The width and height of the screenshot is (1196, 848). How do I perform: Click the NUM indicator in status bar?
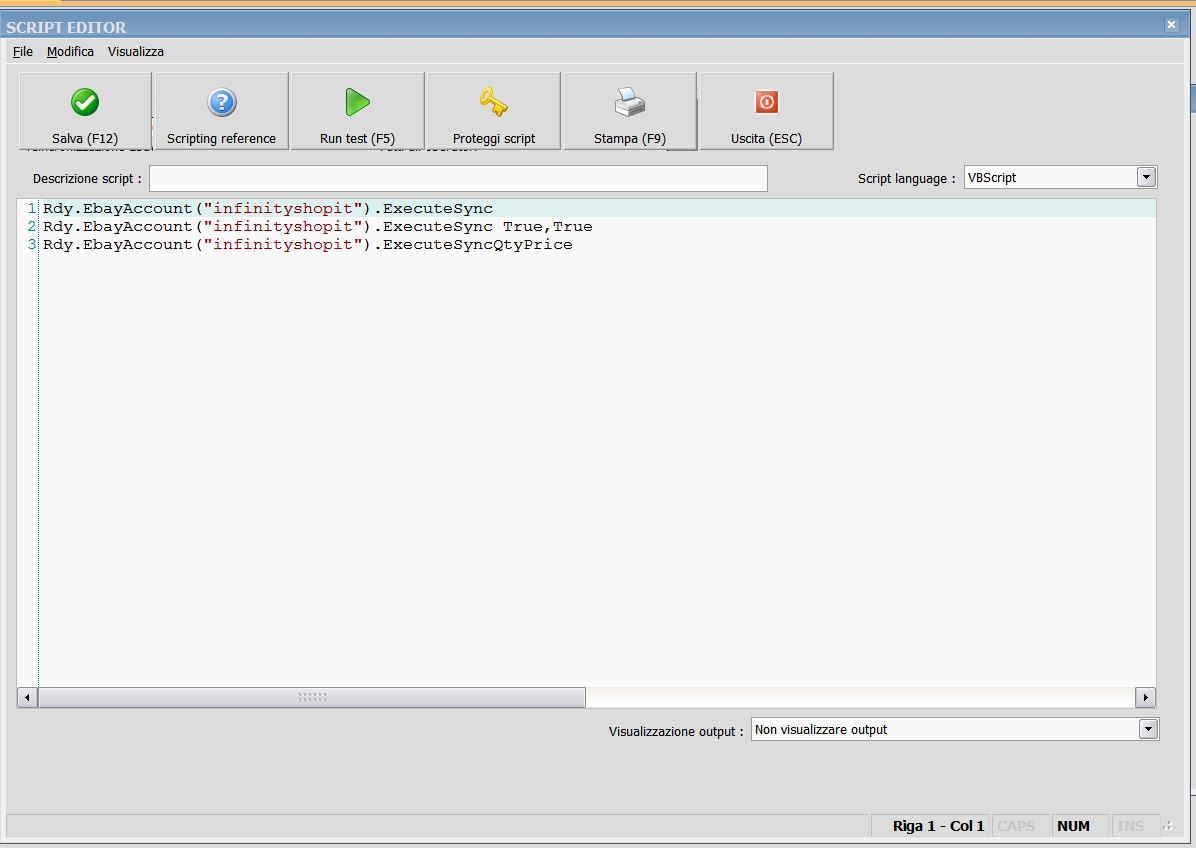pos(1073,826)
